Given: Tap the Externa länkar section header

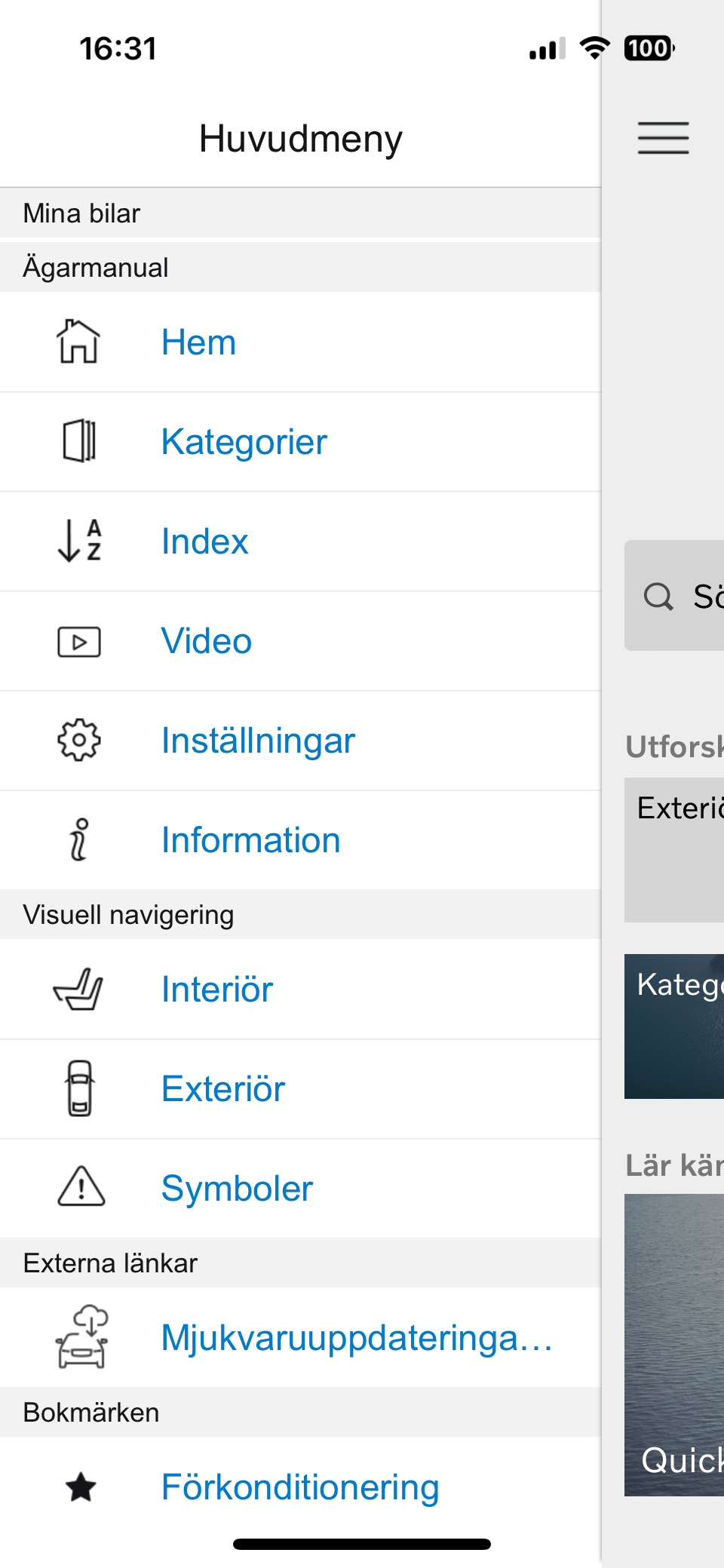Looking at the screenshot, I should 300,1263.
